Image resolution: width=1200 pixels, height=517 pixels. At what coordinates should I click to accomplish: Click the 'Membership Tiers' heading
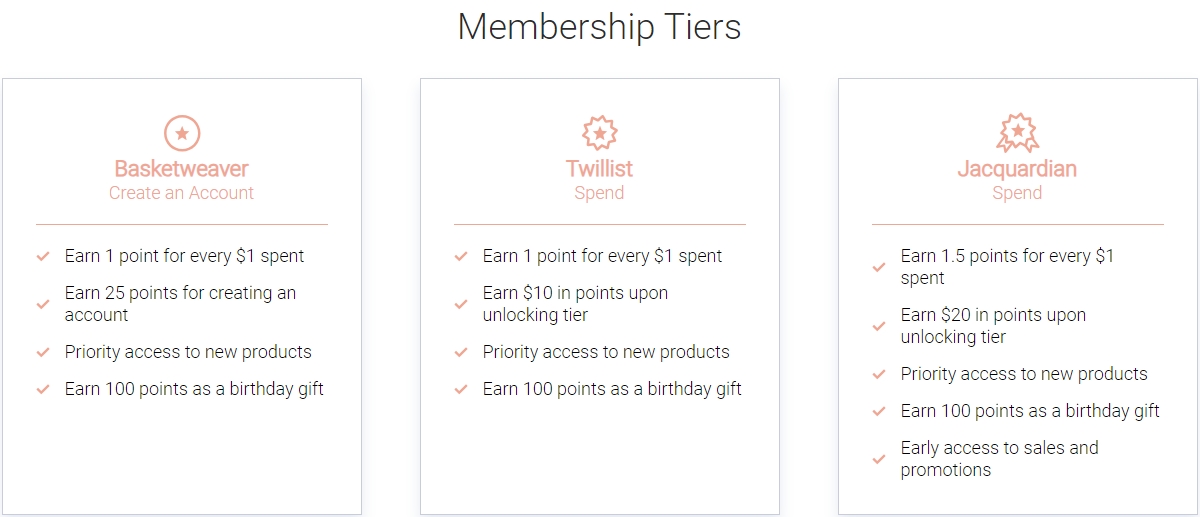pyautogui.click(x=599, y=27)
